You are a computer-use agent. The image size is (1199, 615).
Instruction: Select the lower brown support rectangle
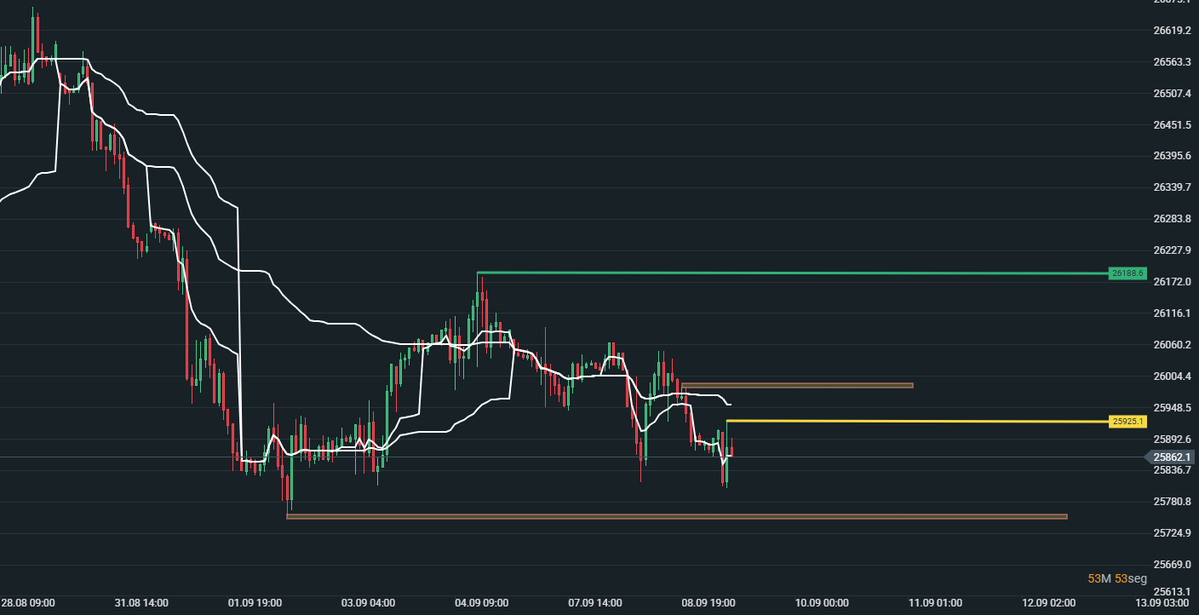tap(677, 517)
